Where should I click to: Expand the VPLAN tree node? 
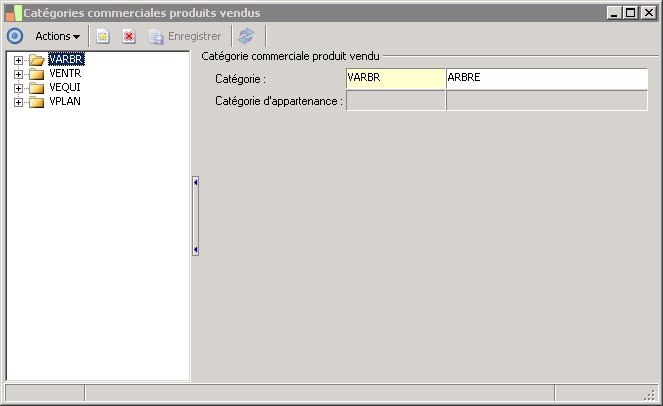point(18,102)
